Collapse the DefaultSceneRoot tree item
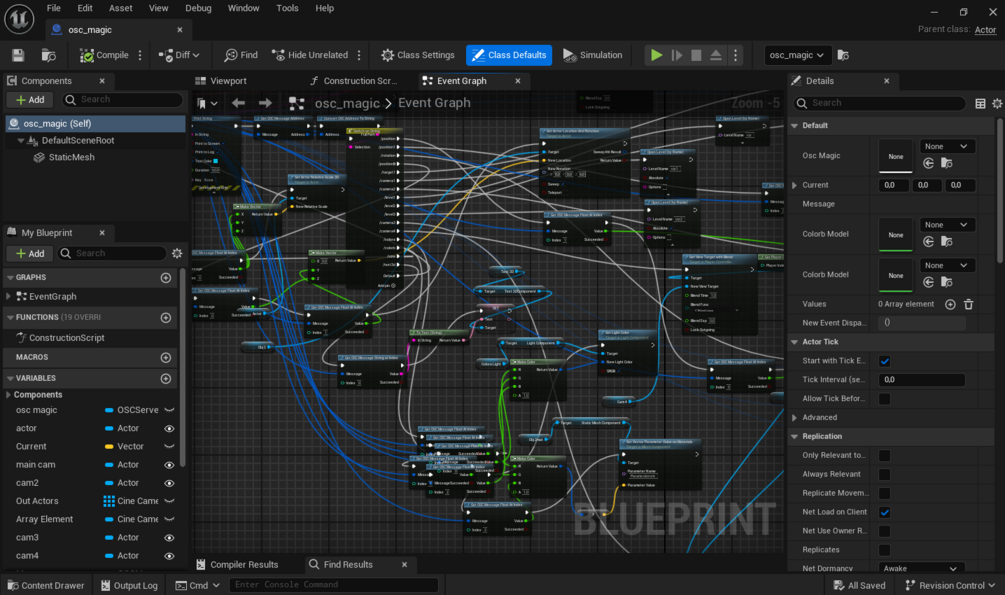 21,140
